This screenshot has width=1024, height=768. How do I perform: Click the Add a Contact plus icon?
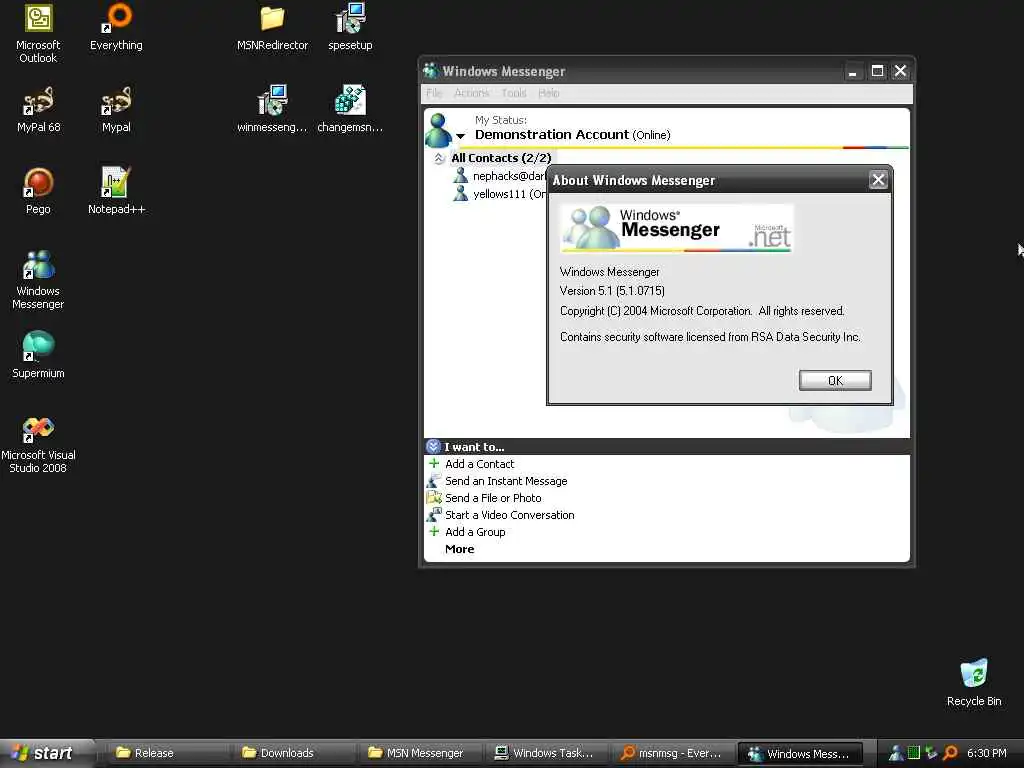click(434, 463)
